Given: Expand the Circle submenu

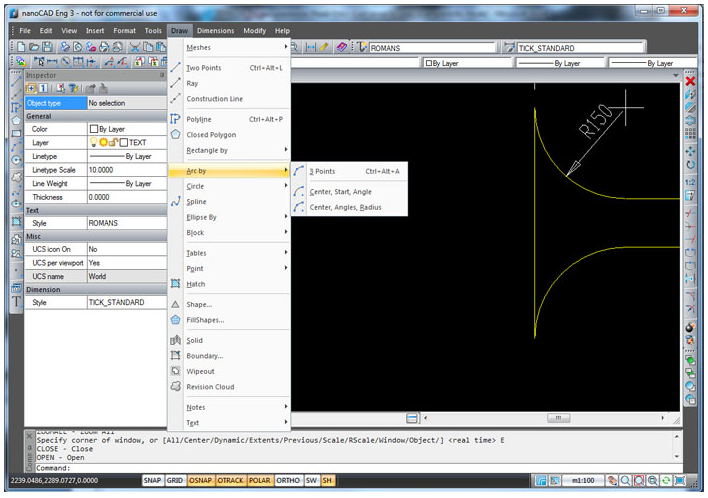Looking at the screenshot, I should pyautogui.click(x=229, y=186).
